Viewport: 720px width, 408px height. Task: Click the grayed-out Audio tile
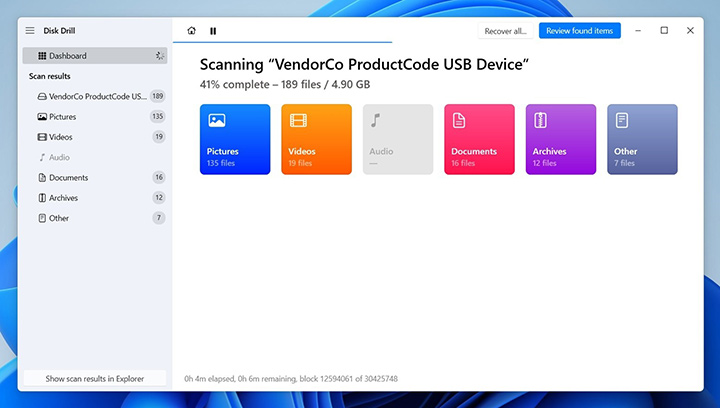[x=398, y=139]
